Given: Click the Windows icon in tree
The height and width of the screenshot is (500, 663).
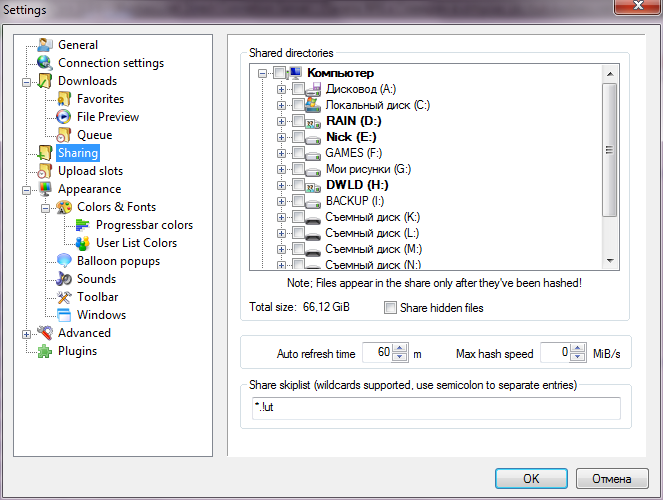Looking at the screenshot, I should tap(64, 315).
